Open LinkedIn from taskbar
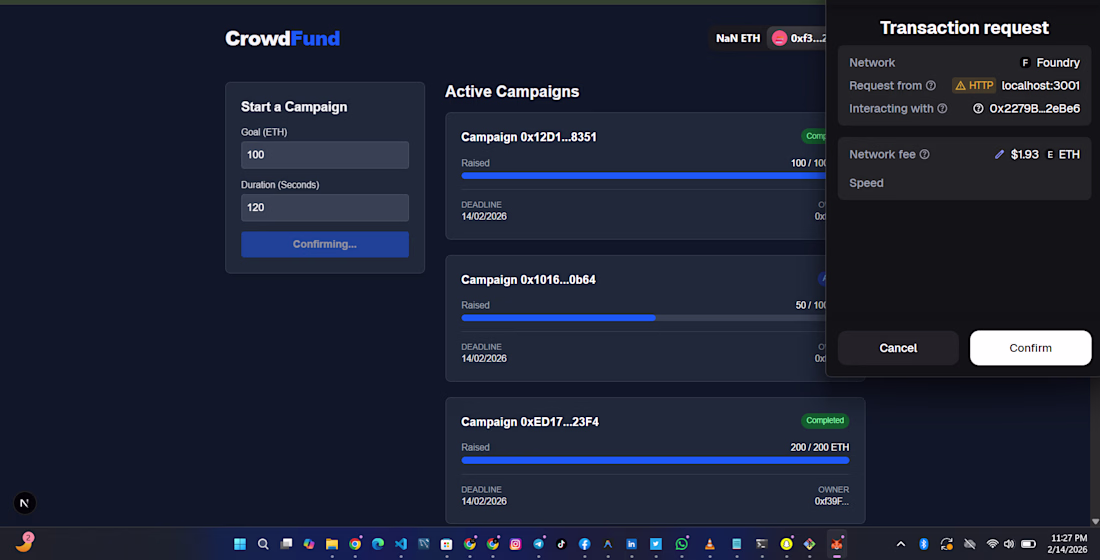The width and height of the screenshot is (1100, 560). point(631,544)
